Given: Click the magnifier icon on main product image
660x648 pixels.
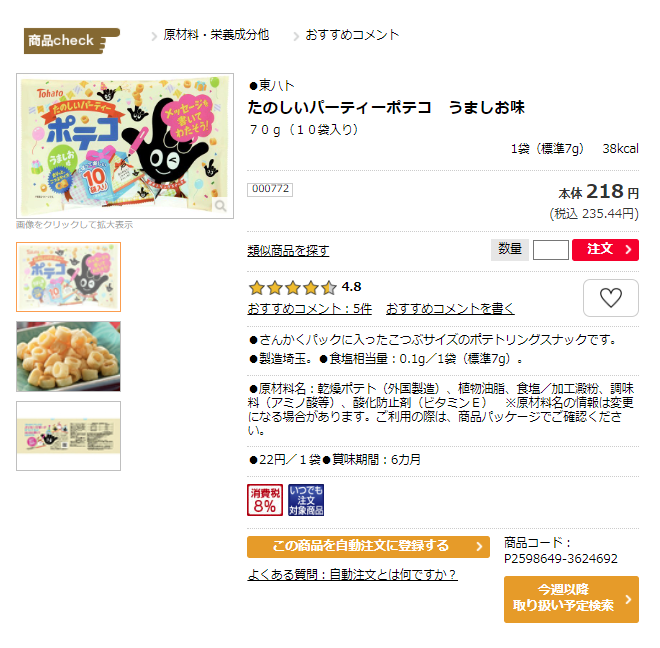Looking at the screenshot, I should tap(222, 206).
